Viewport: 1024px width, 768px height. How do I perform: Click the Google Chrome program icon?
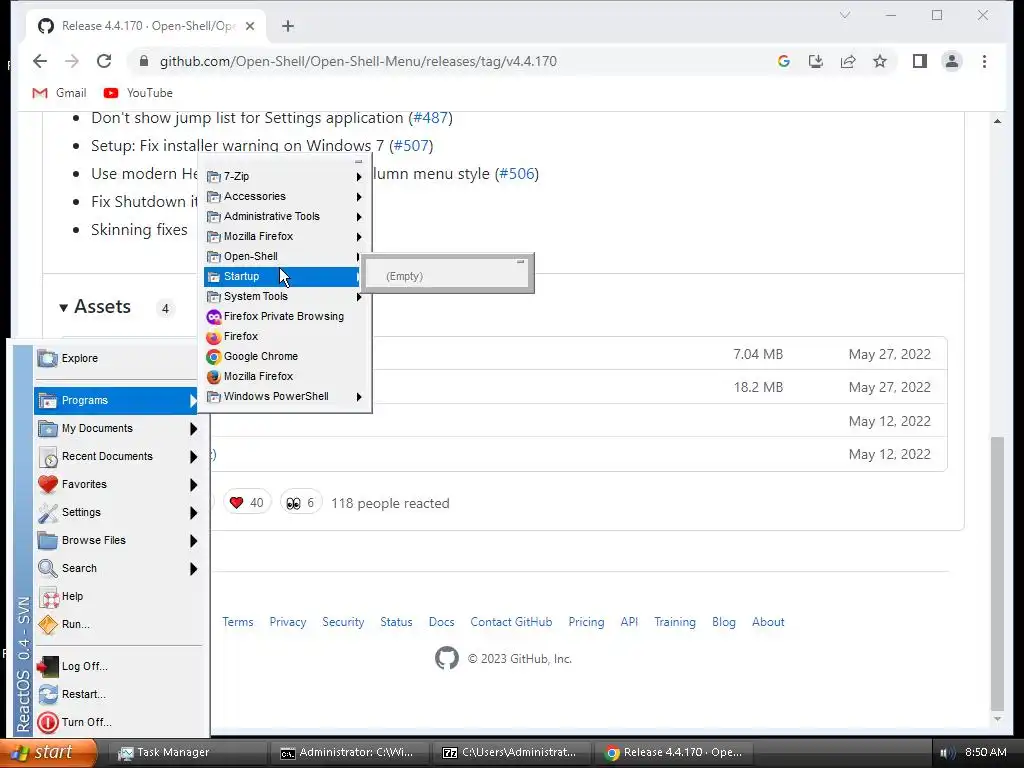[x=214, y=357]
